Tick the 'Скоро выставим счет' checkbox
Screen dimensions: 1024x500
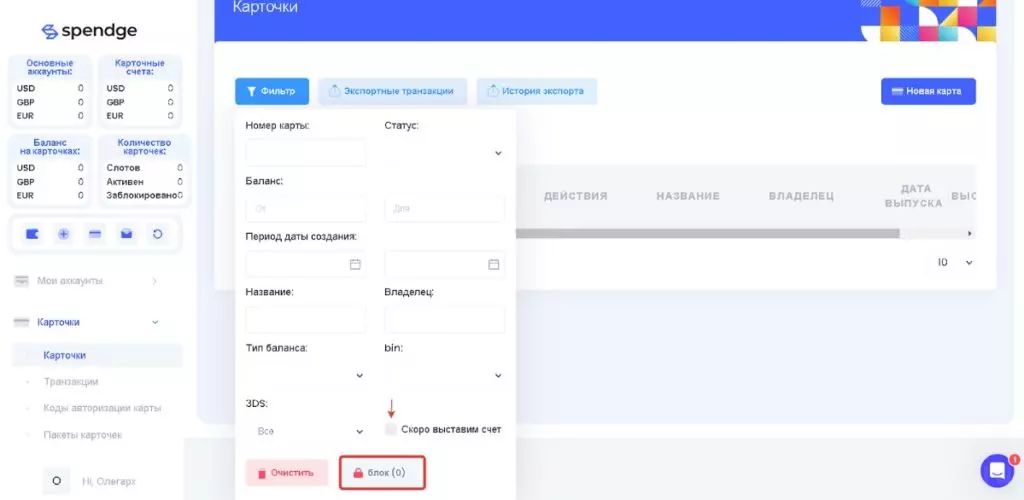click(x=391, y=429)
